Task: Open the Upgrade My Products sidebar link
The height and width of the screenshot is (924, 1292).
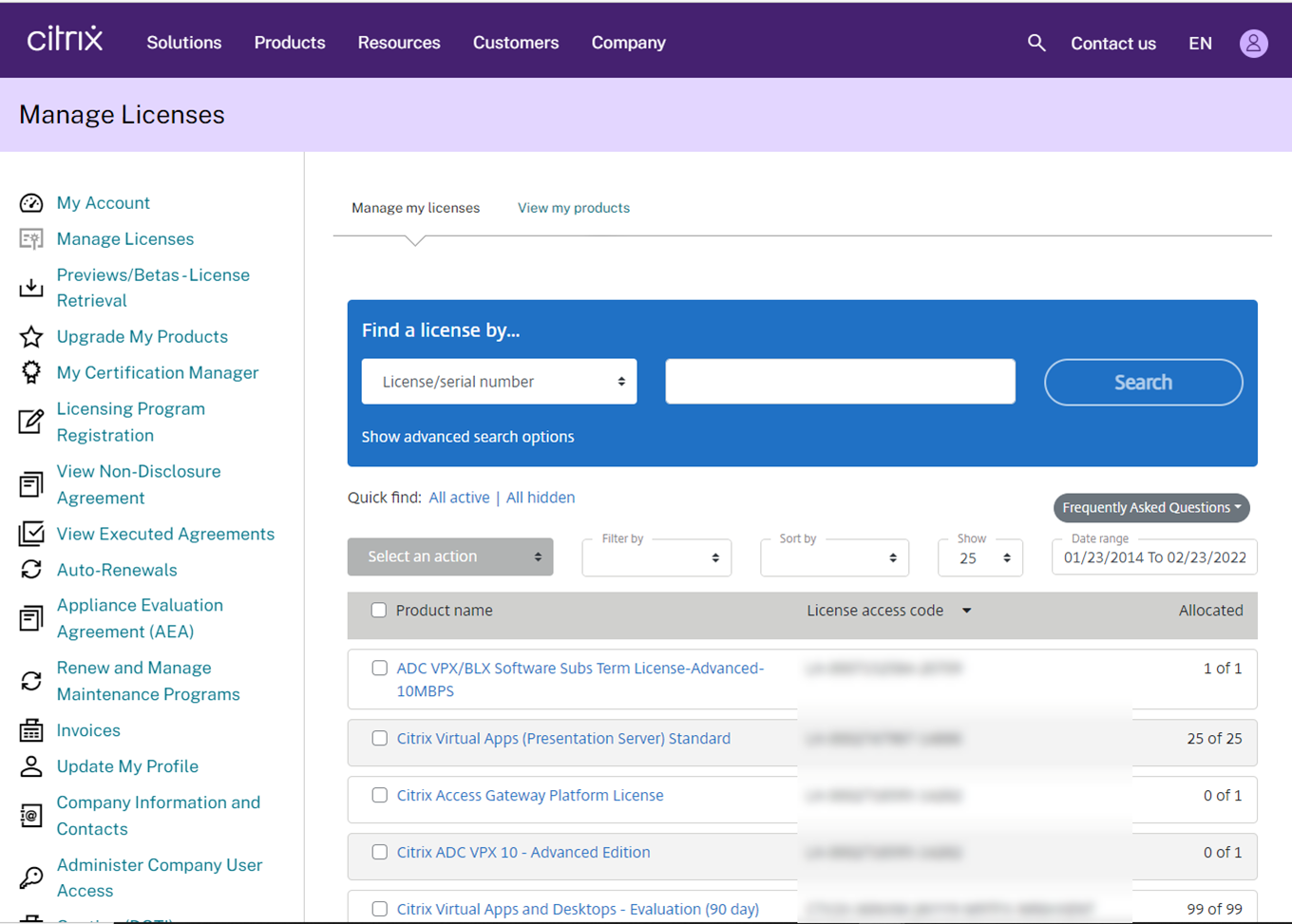Action: pos(142,336)
